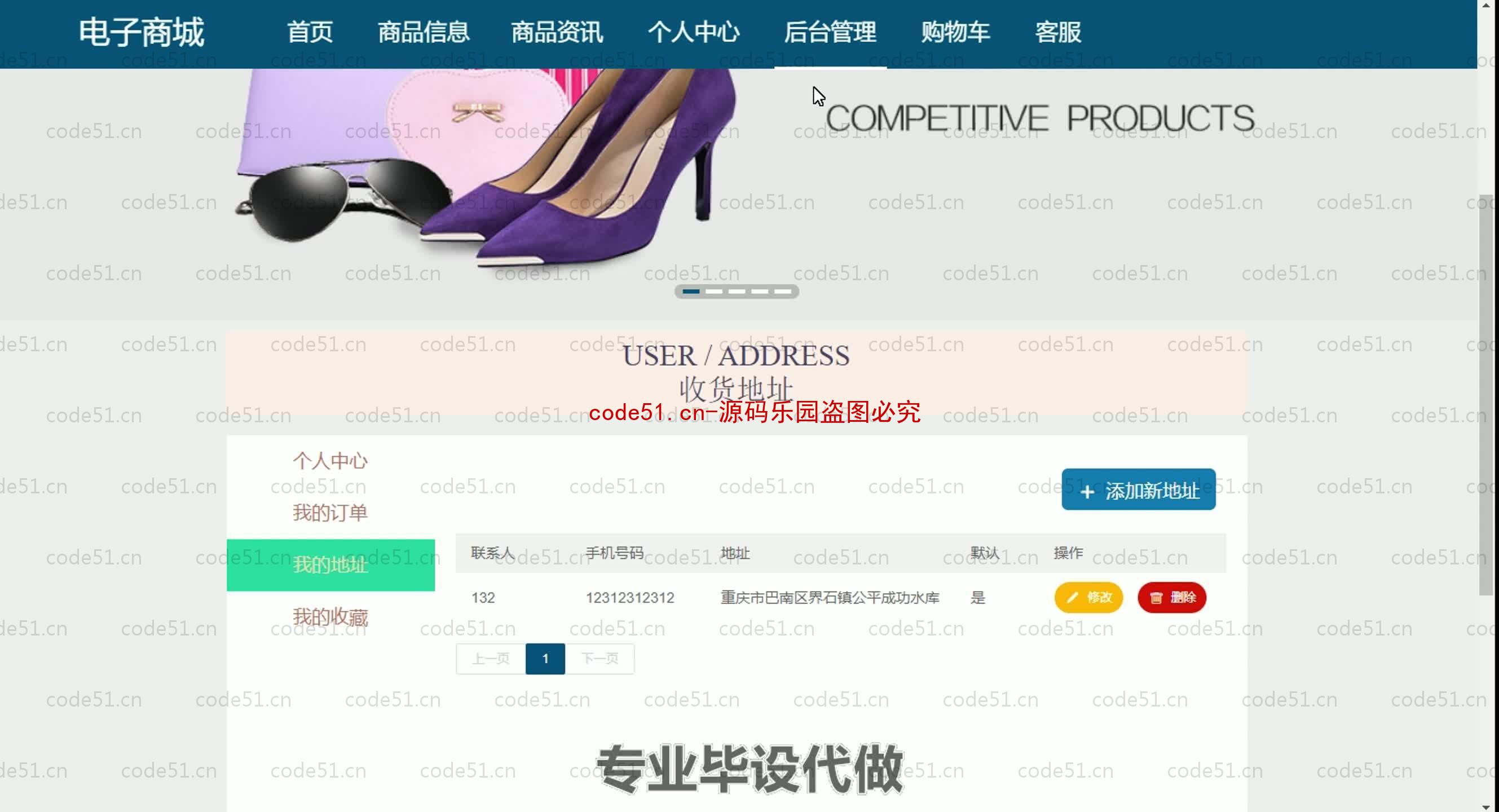
Task: Click the 上一页 previous page button
Action: pos(490,657)
